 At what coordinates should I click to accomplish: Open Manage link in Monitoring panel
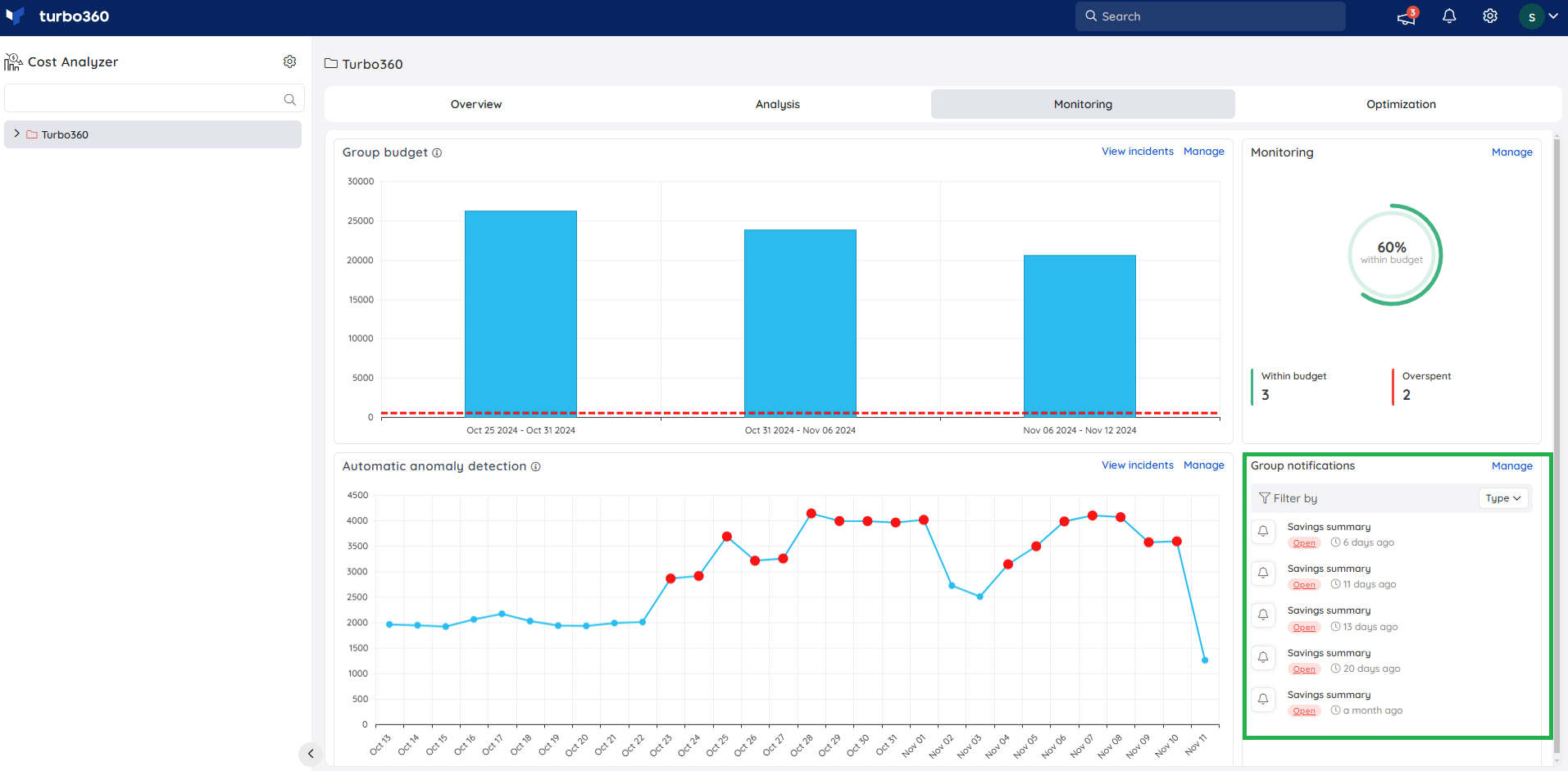tap(1511, 152)
